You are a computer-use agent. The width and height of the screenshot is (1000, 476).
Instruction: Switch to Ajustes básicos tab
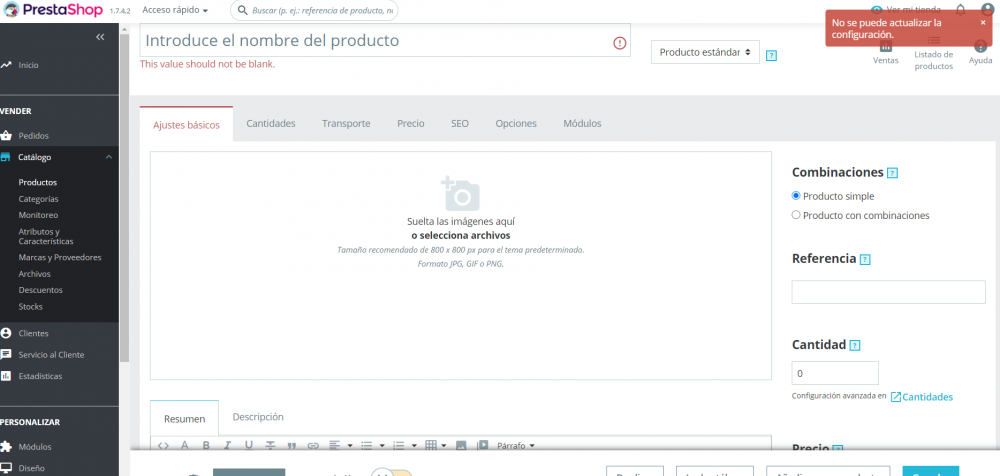click(186, 125)
